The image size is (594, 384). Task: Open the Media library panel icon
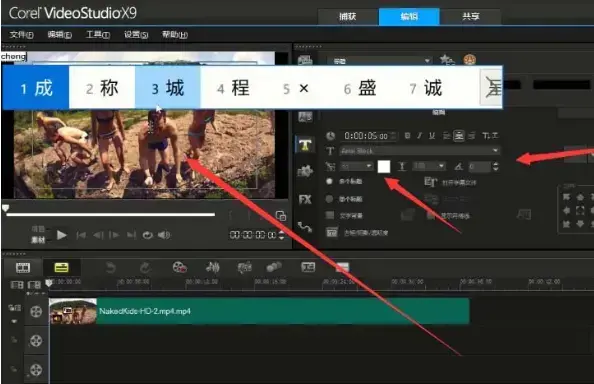tap(305, 60)
